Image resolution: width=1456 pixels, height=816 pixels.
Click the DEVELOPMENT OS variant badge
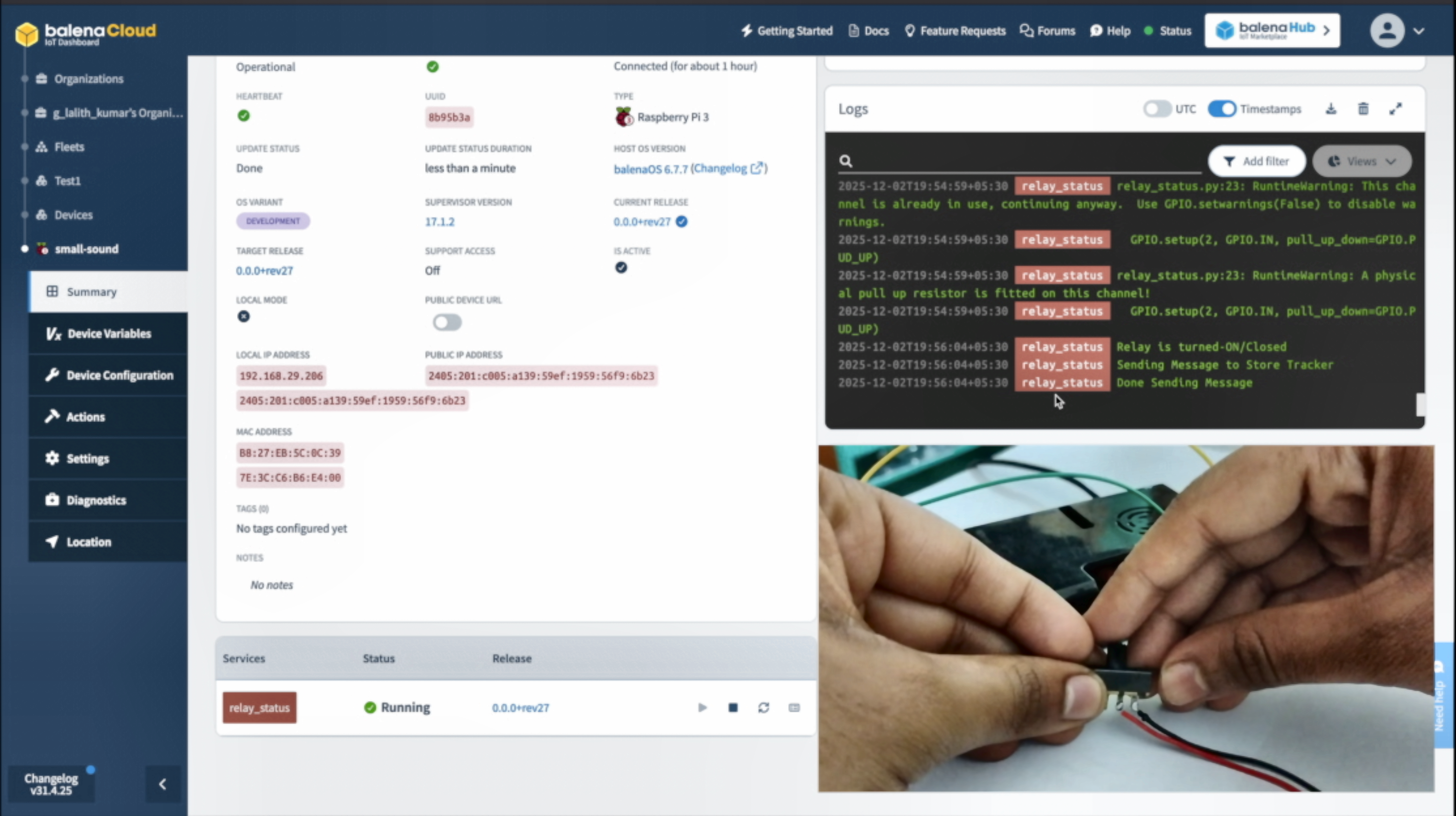[273, 221]
